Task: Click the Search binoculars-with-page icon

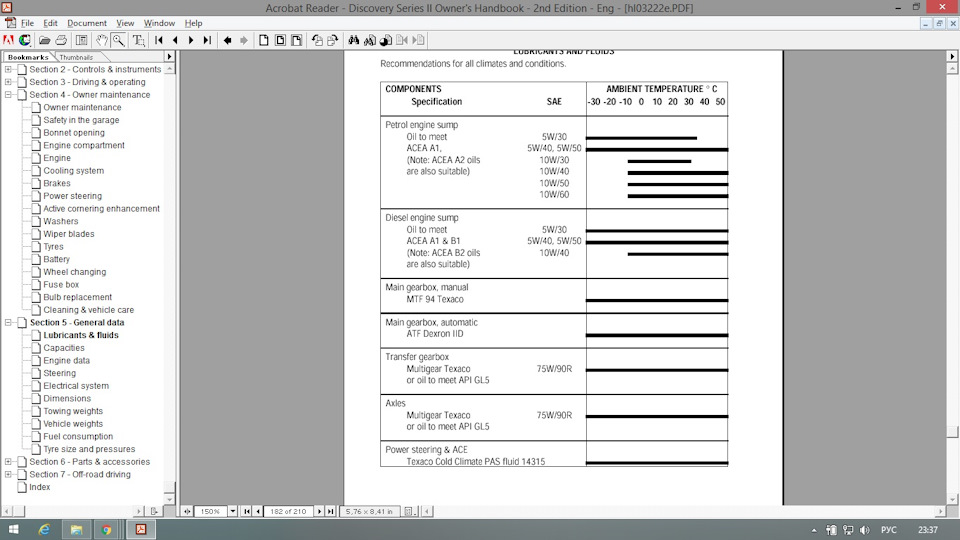Action: (x=370, y=40)
